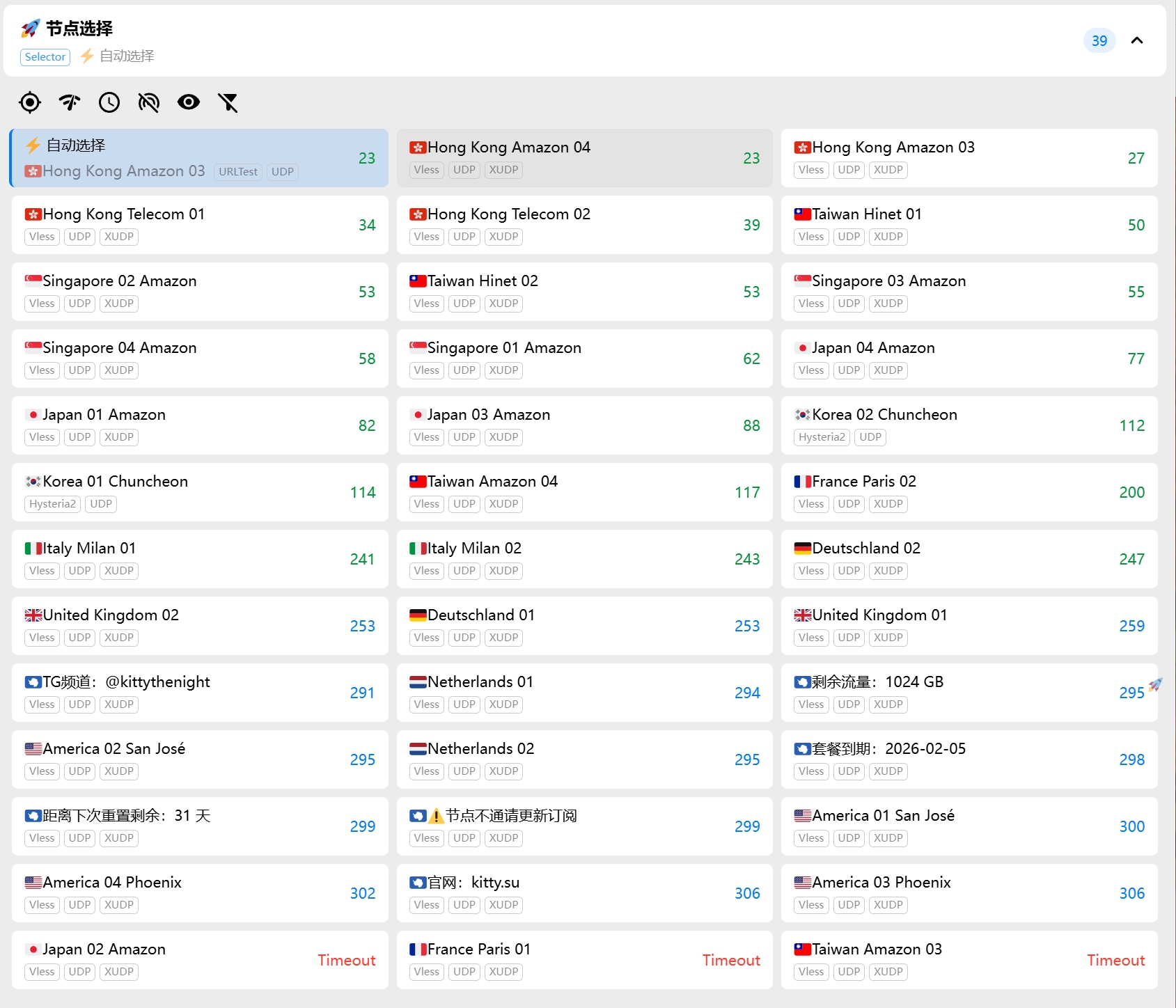The height and width of the screenshot is (1008, 1176).
Task: Select the Hong Kong Amazon 04 node
Action: pos(584,158)
